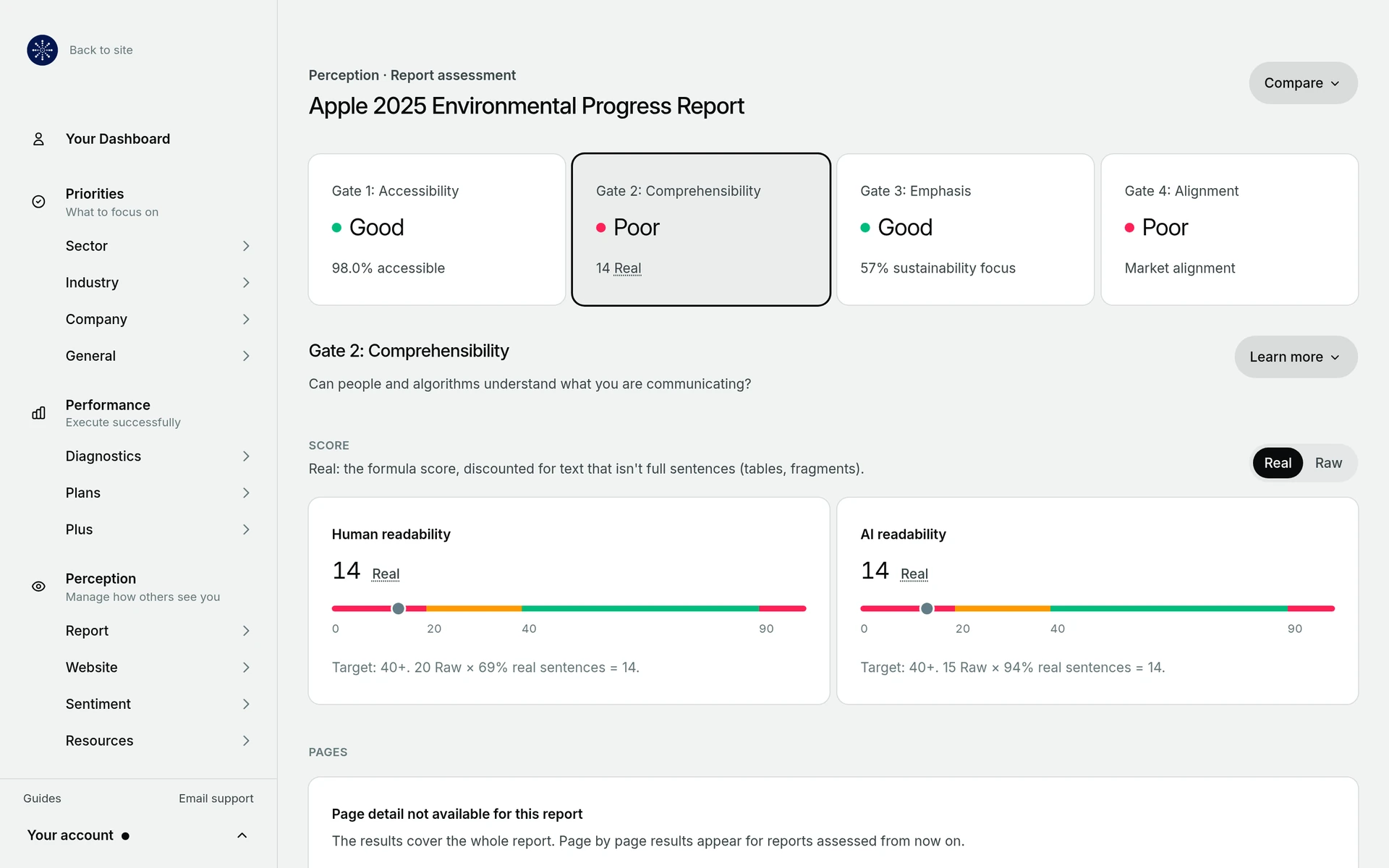
Task: Expand the Website chevron
Action: (x=246, y=668)
